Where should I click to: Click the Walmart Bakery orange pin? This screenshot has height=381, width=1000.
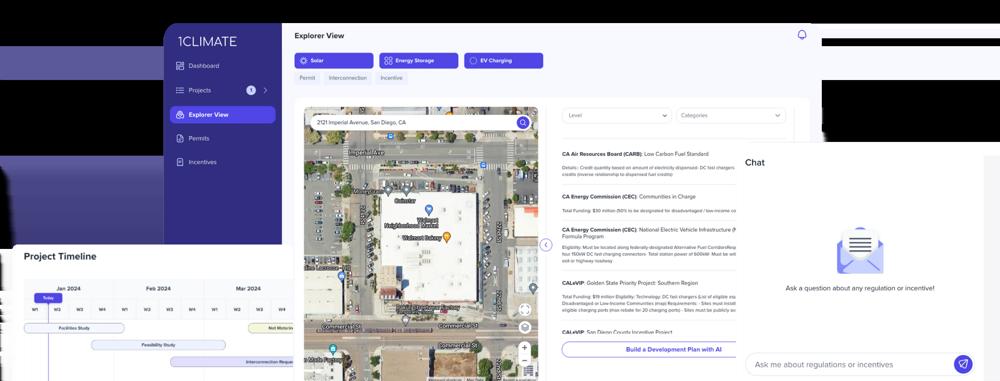click(447, 237)
